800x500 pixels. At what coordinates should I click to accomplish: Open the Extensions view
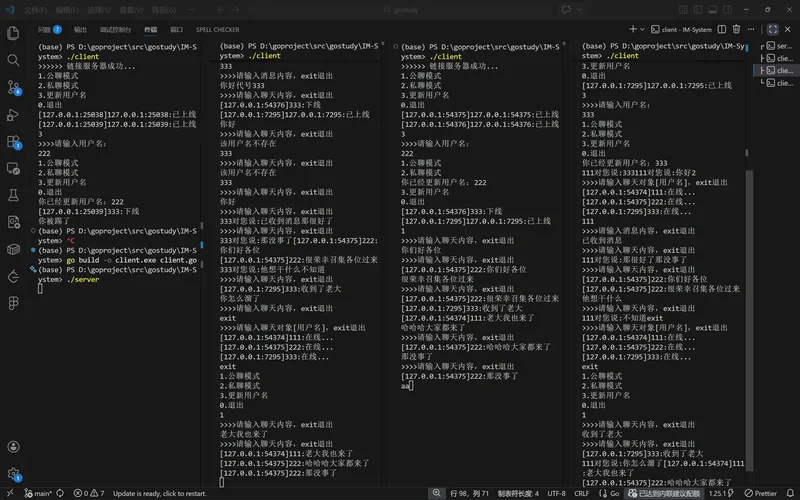13,142
